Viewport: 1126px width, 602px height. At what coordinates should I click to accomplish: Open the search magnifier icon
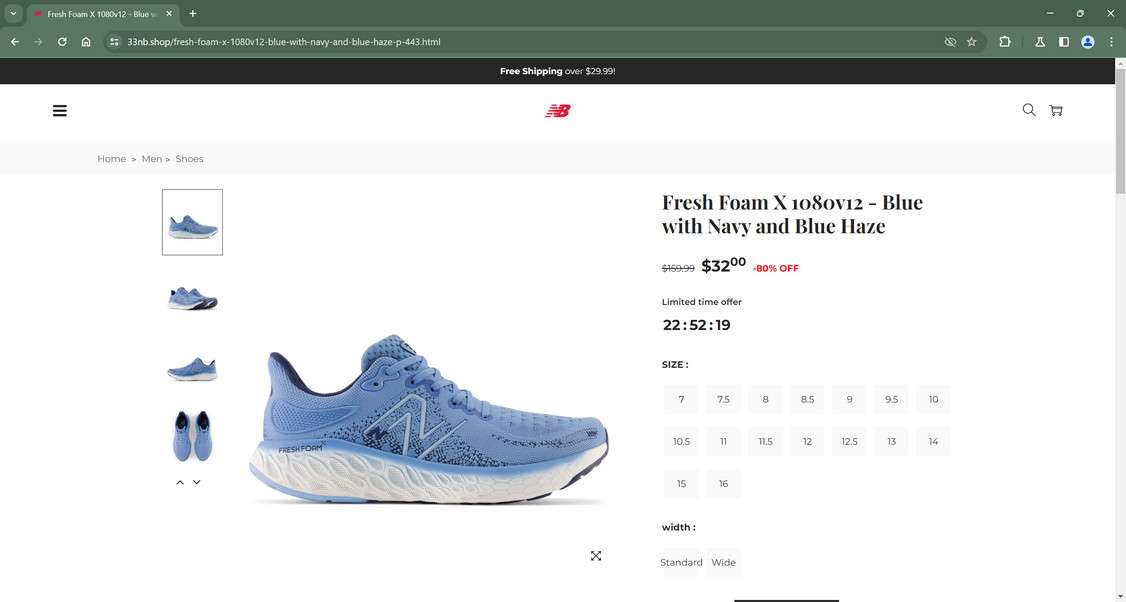click(1028, 110)
